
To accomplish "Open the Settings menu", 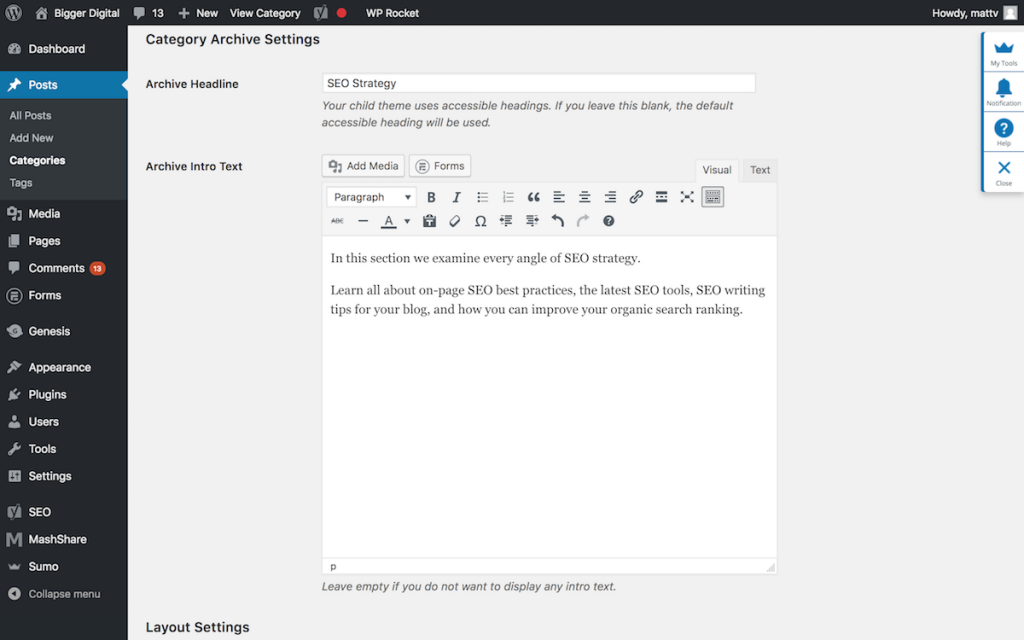I will pos(64,476).
